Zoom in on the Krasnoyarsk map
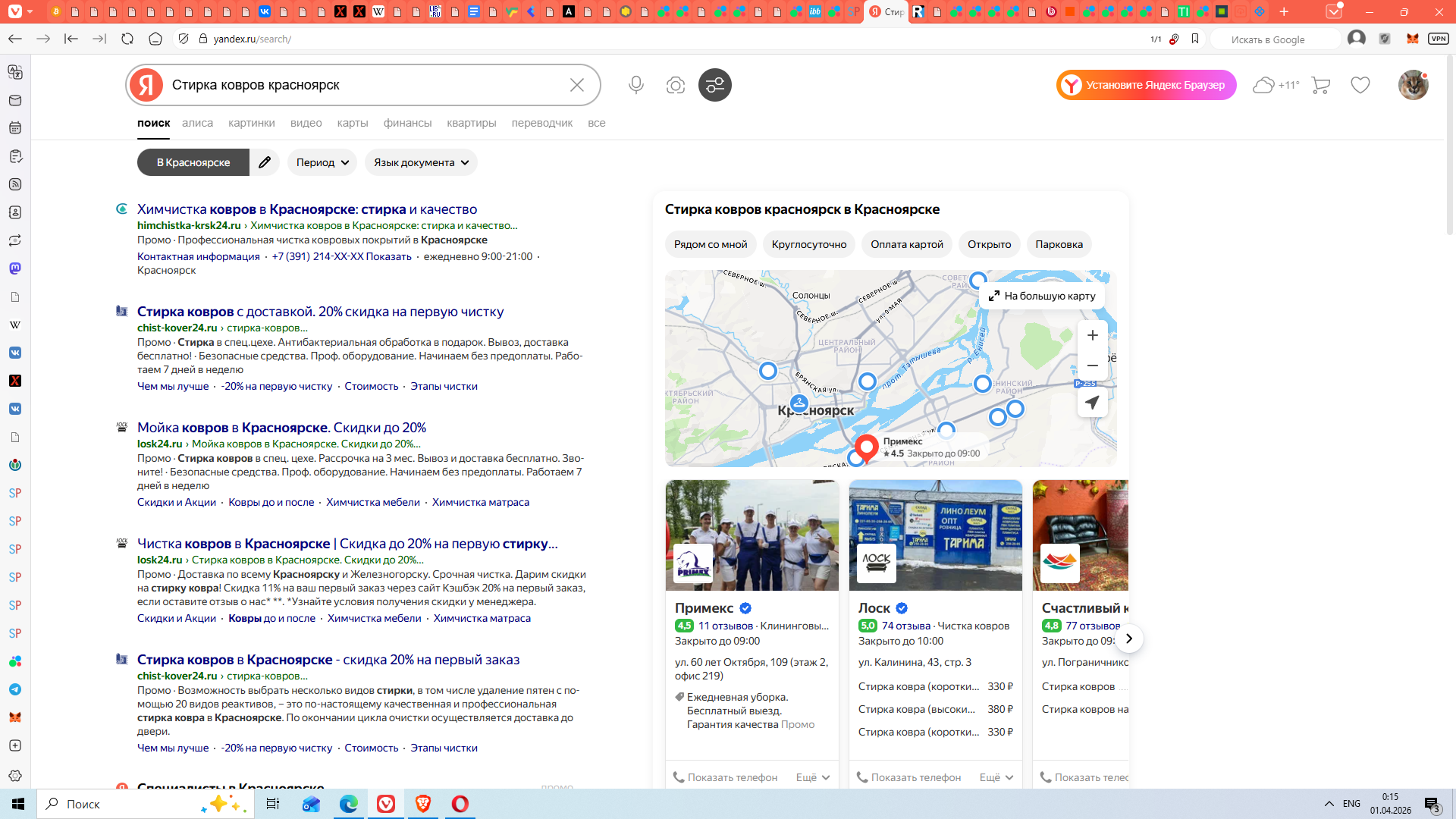Viewport: 1456px width, 819px height. pyautogui.click(x=1092, y=335)
